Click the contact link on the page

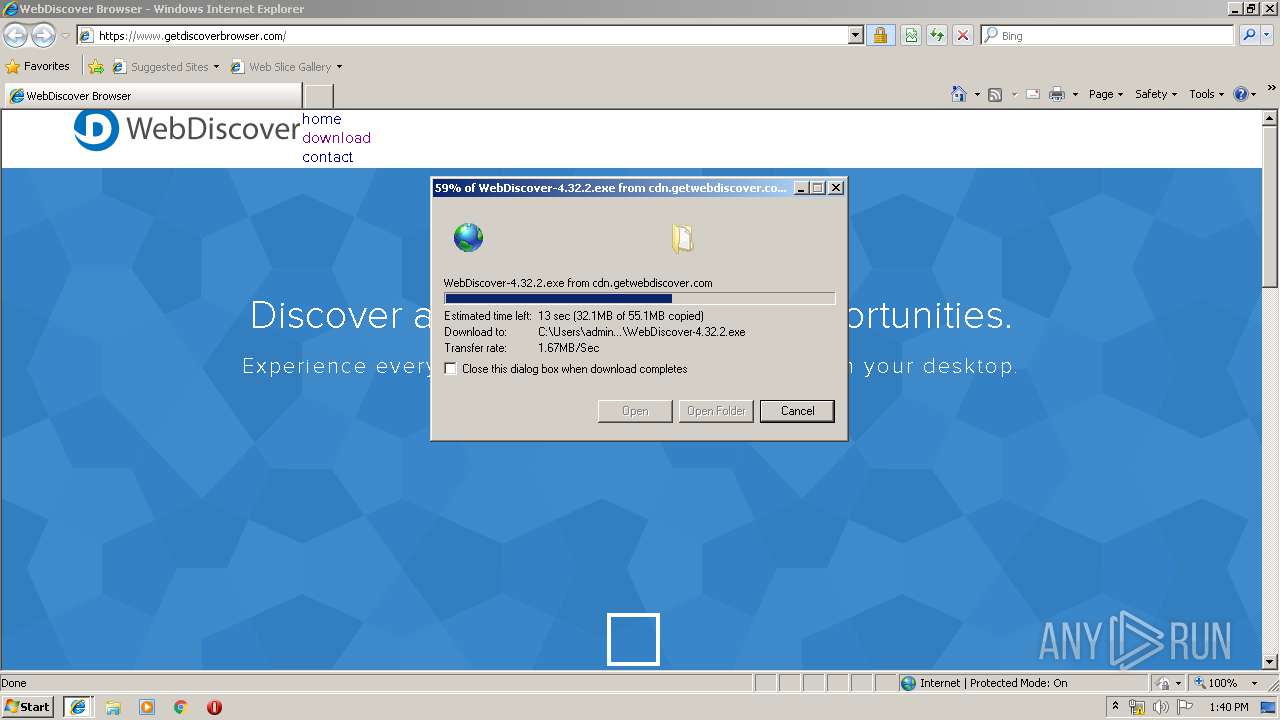(x=328, y=157)
